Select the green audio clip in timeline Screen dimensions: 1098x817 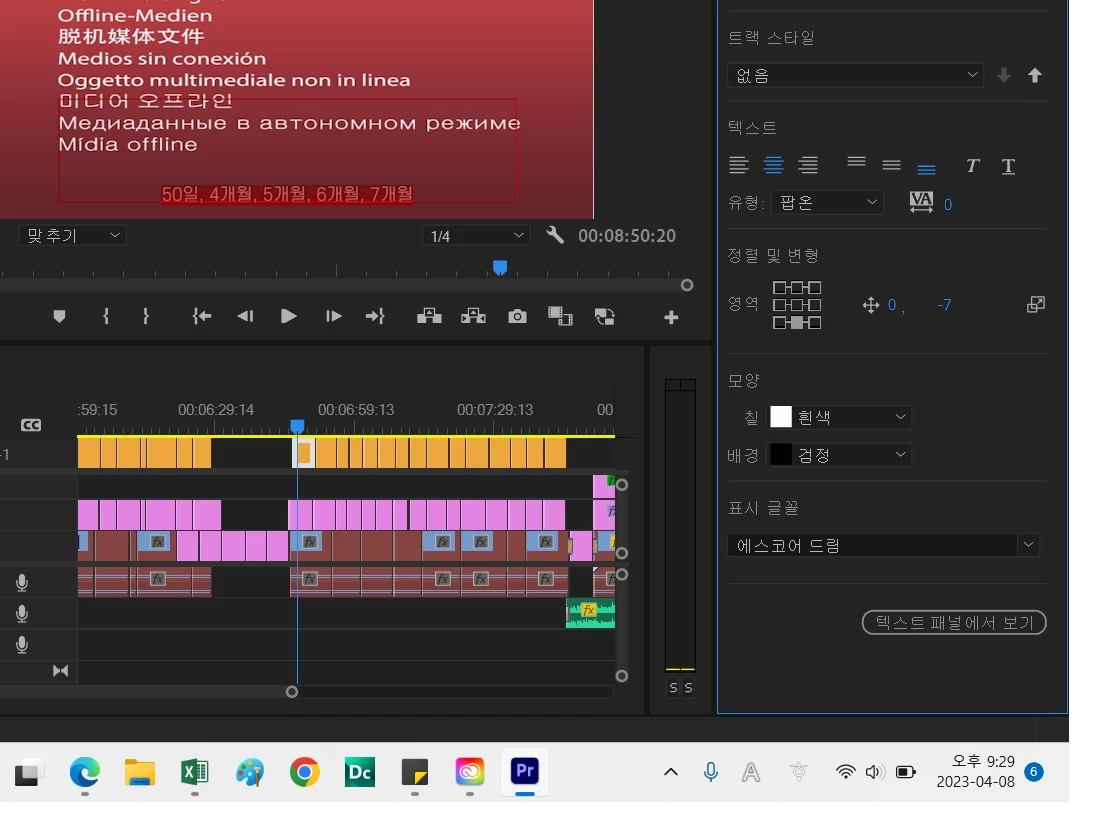[590, 613]
